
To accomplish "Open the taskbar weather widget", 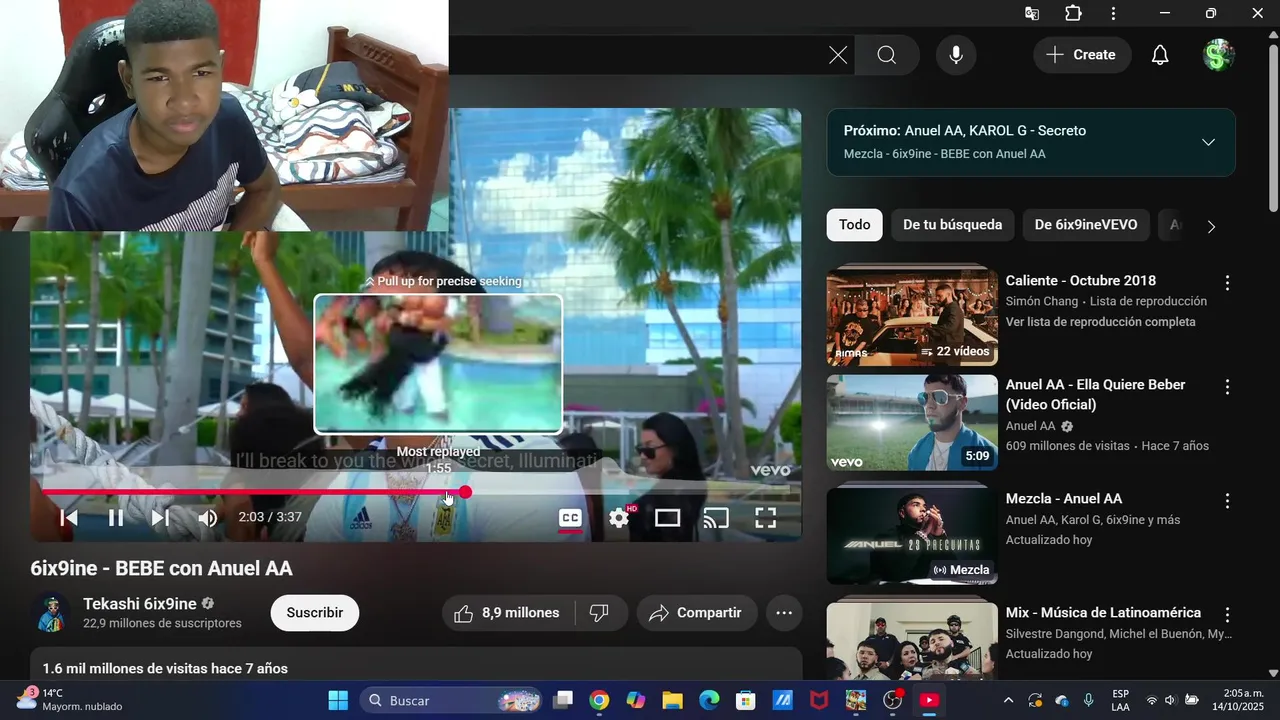I will click(x=70, y=700).
